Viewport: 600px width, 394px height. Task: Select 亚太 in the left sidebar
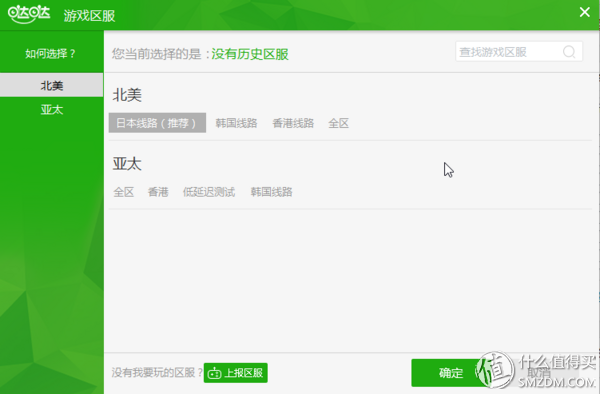pos(52,110)
